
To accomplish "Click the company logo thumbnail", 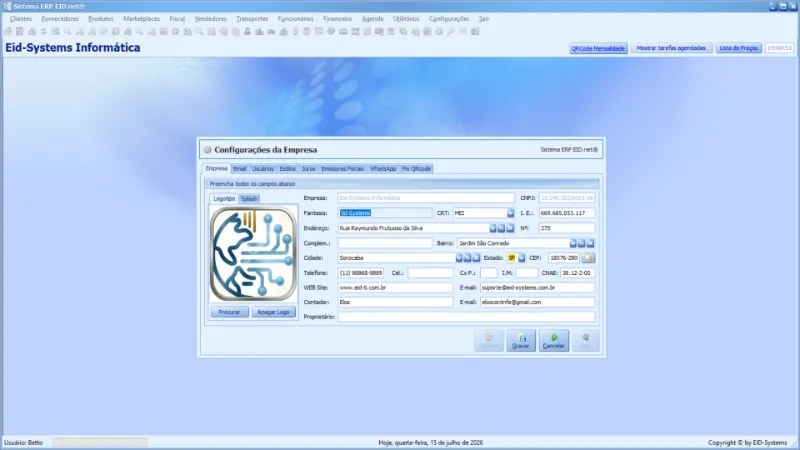I will coord(254,254).
